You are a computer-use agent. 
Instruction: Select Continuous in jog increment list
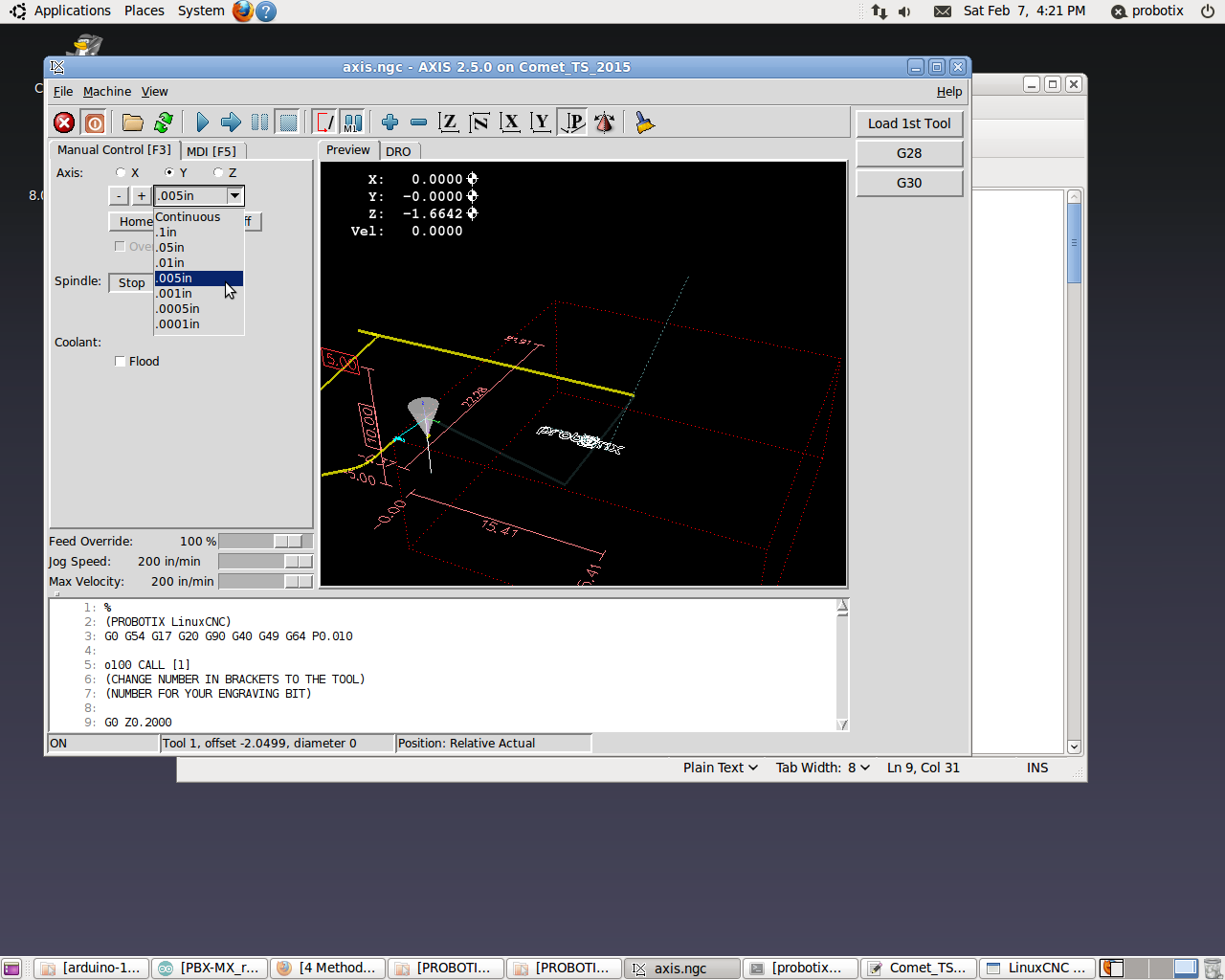[188, 217]
